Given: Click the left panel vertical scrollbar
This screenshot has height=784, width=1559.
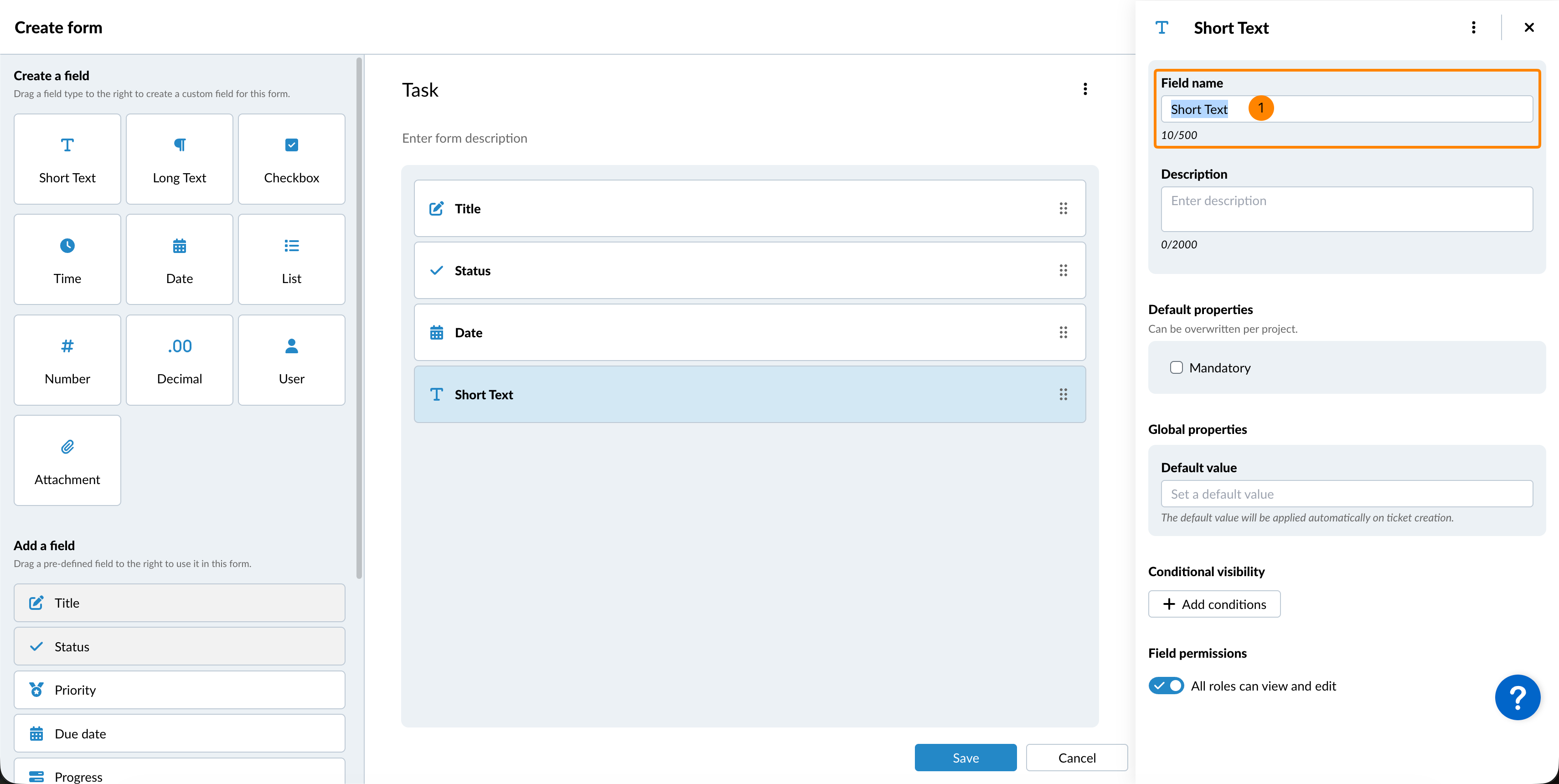Looking at the screenshot, I should 359,318.
